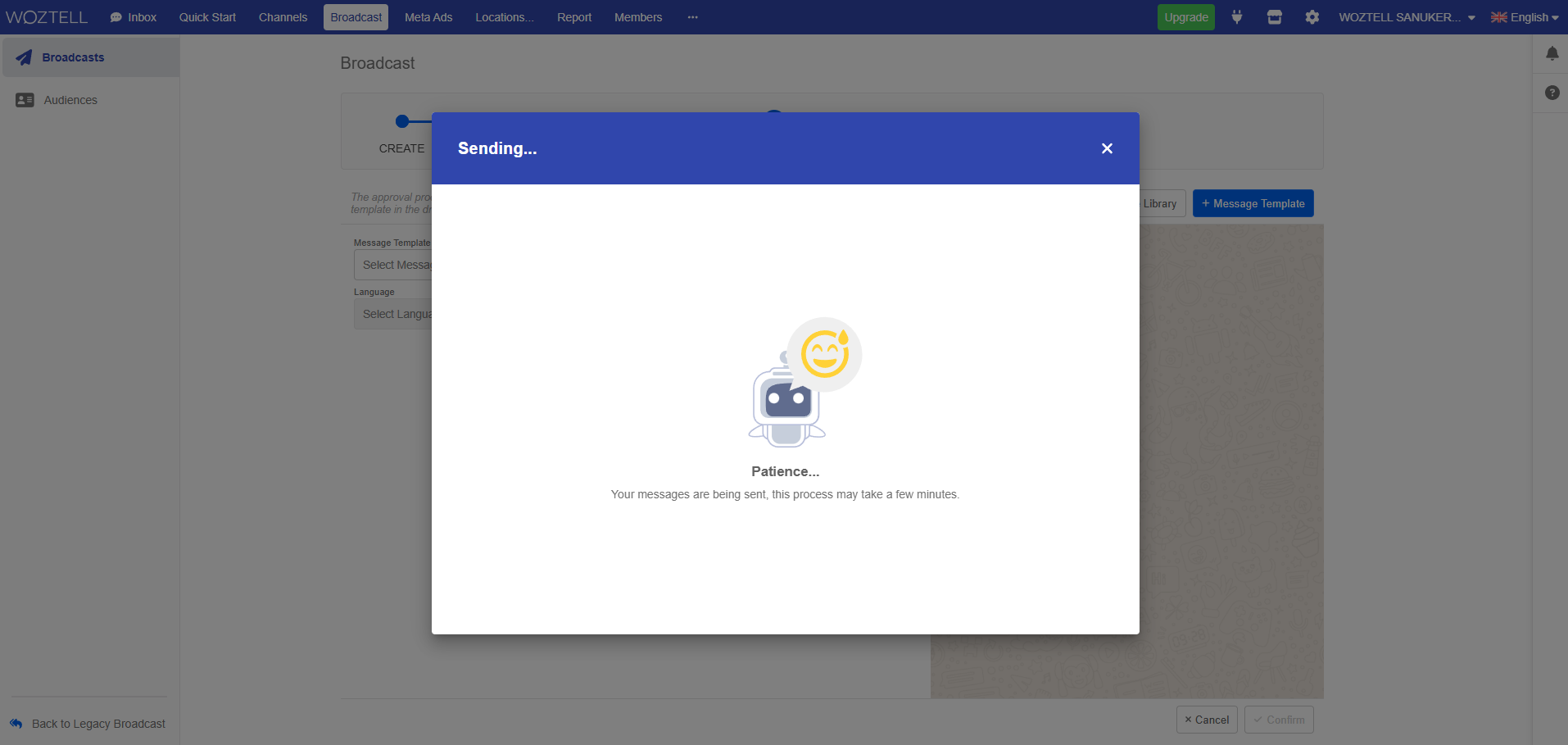Expand the more options ellipsis menu
The width and height of the screenshot is (1568, 745).
coord(693,17)
